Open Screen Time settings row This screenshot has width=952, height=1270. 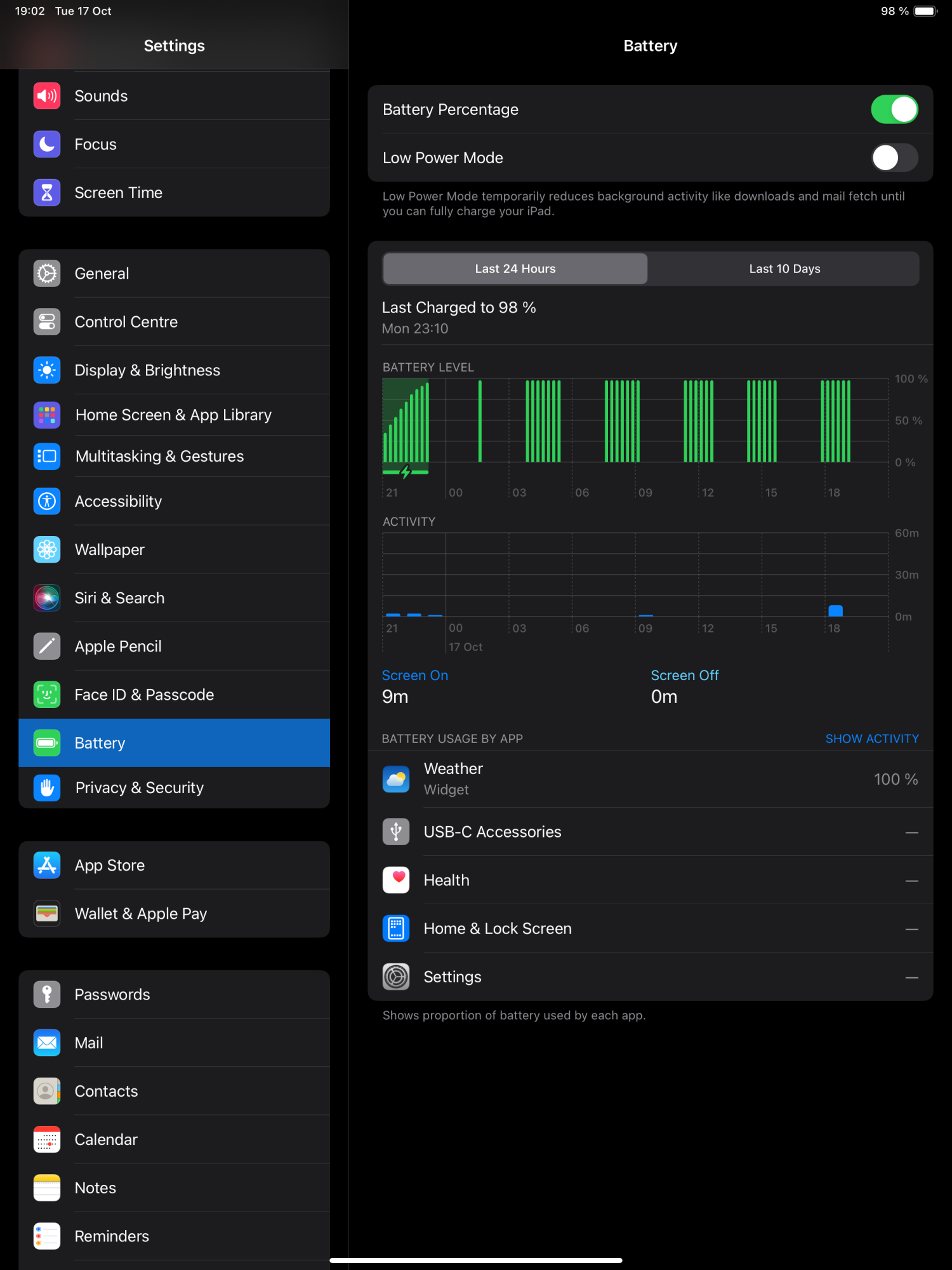pos(175,192)
